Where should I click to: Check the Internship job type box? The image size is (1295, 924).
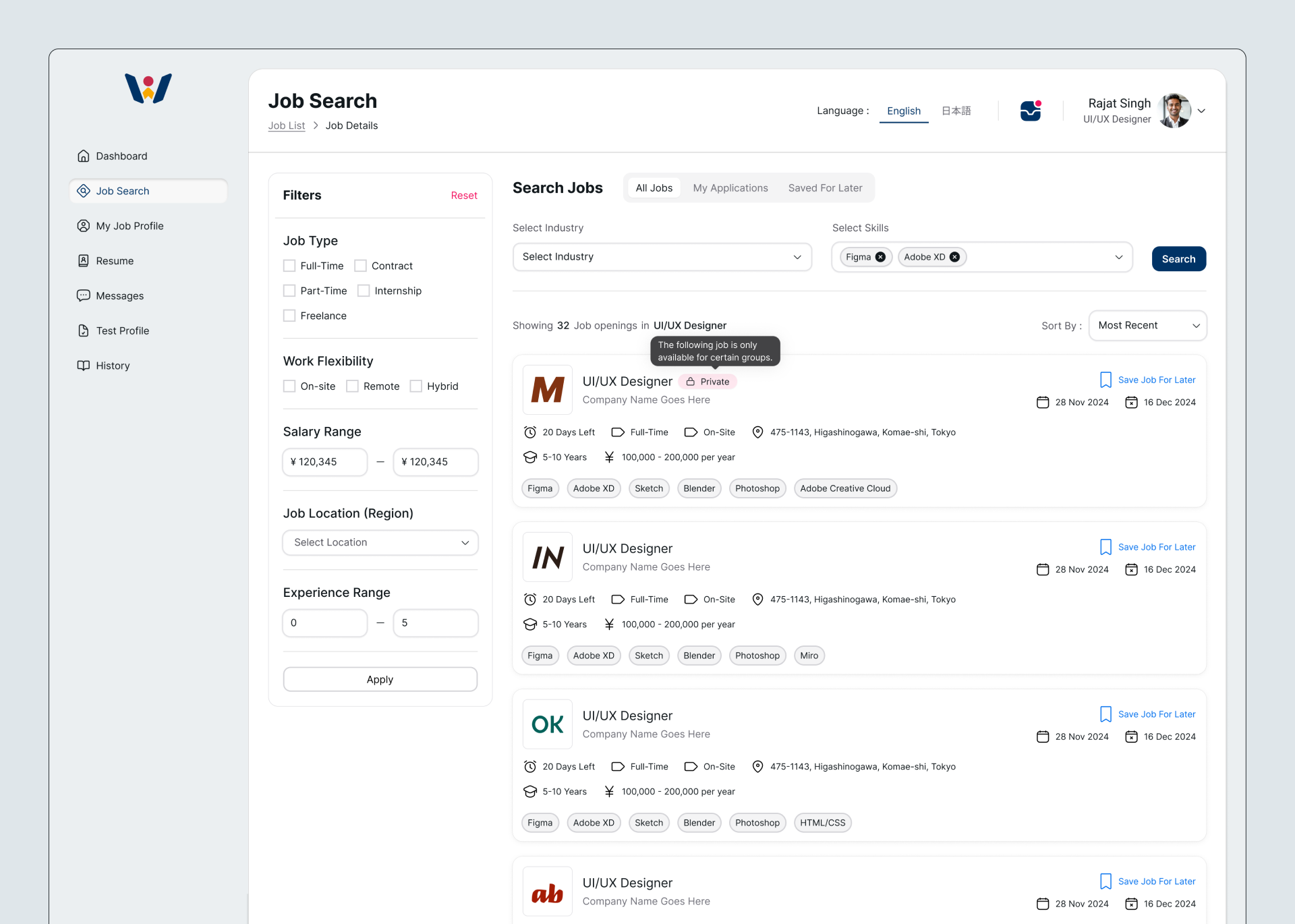[x=364, y=291]
